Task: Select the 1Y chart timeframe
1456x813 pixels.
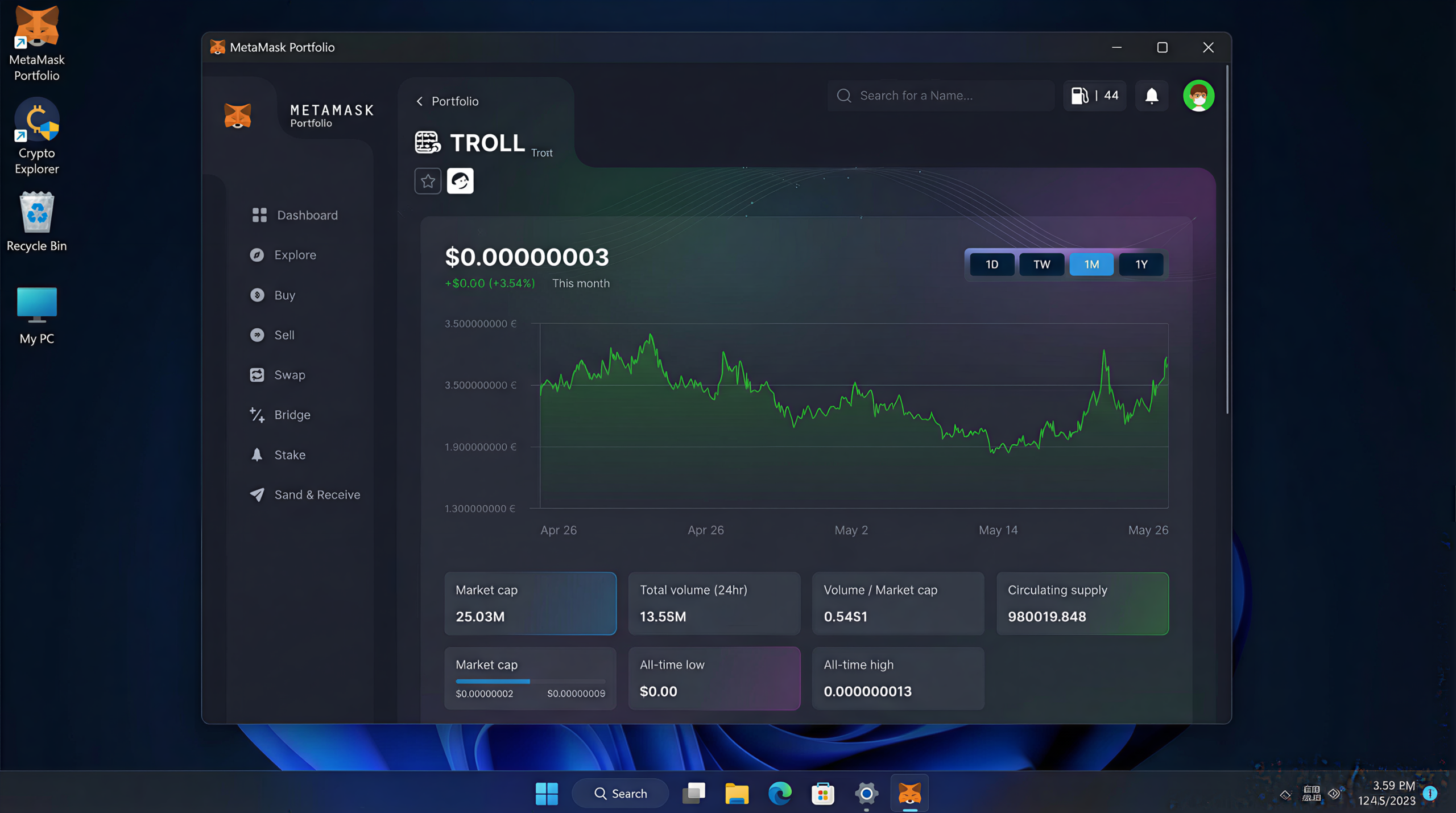Action: point(1141,265)
